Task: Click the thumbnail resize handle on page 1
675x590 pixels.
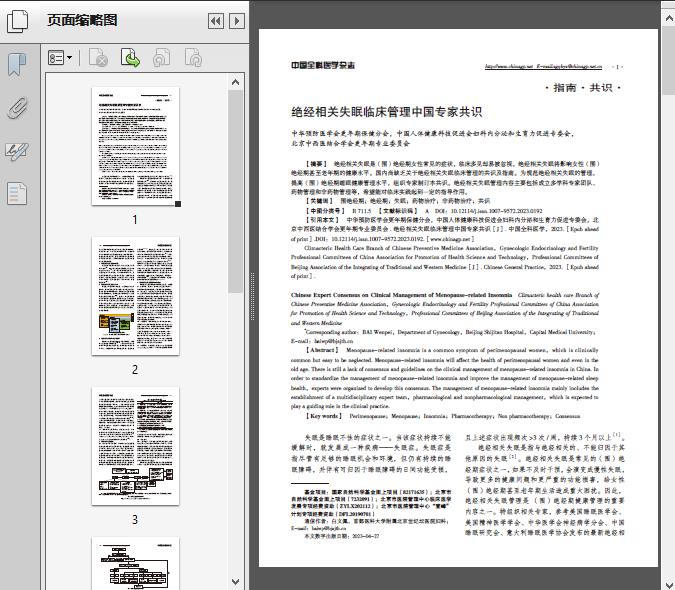Action: click(x=178, y=204)
